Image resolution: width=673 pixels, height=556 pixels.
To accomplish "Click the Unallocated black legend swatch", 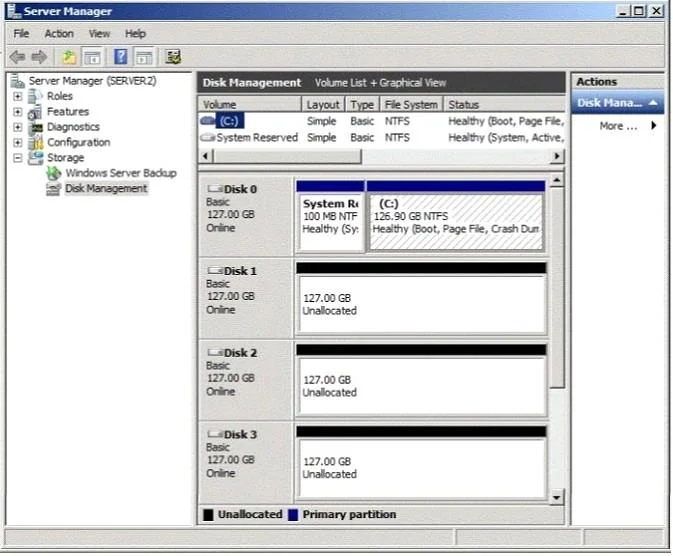I will 208,515.
